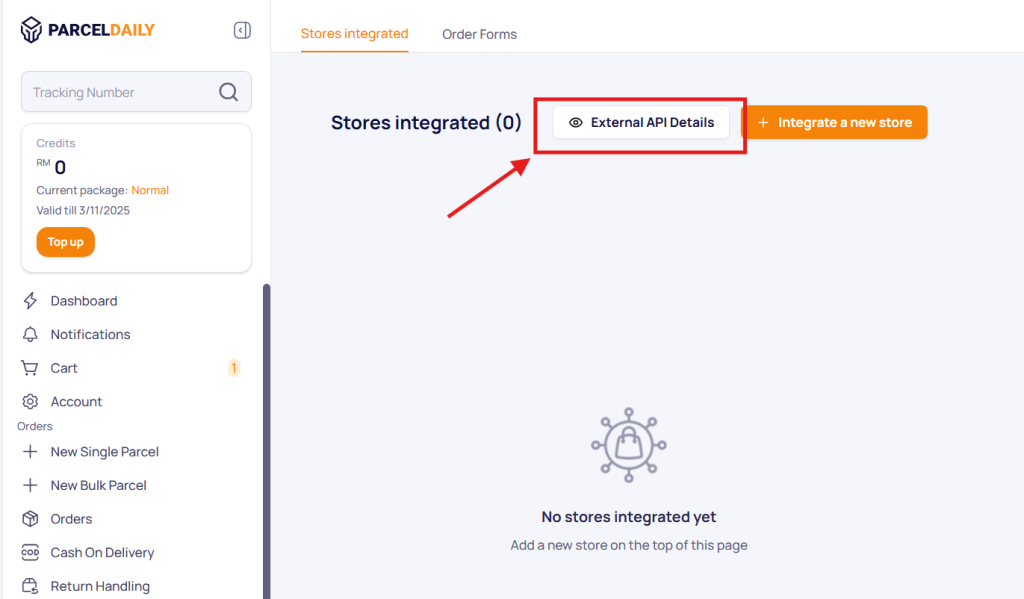This screenshot has width=1024, height=599.
Task: Click the plus icon for New Single Parcel
Action: click(x=30, y=452)
